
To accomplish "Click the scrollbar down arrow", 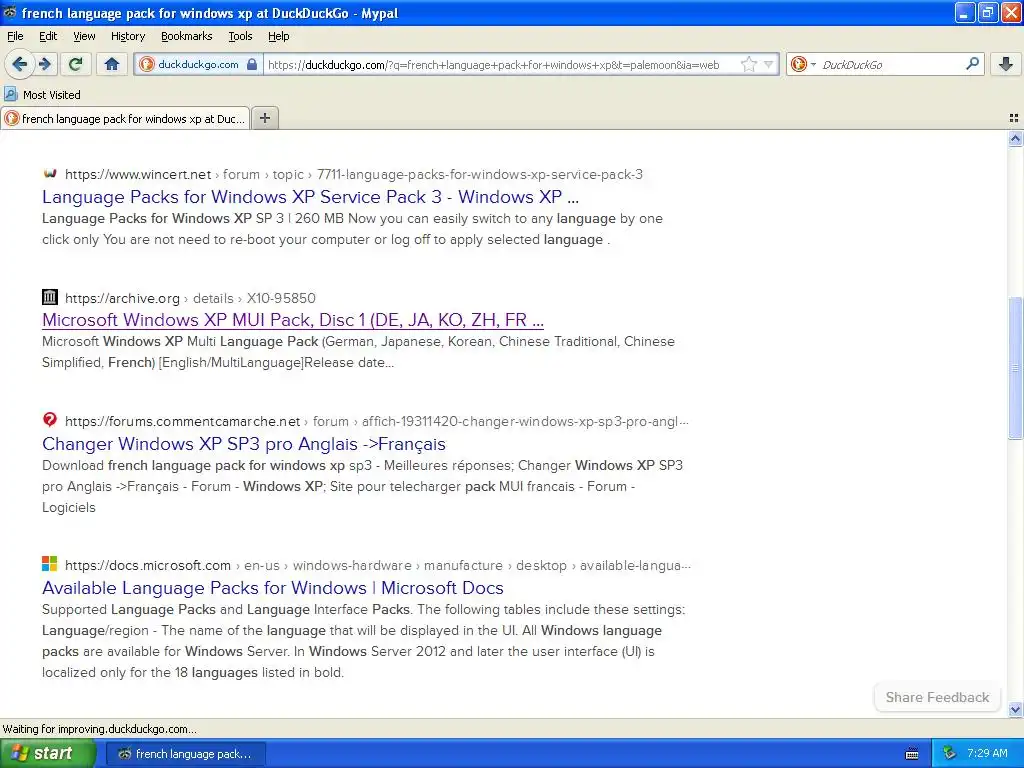I will pyautogui.click(x=1015, y=709).
